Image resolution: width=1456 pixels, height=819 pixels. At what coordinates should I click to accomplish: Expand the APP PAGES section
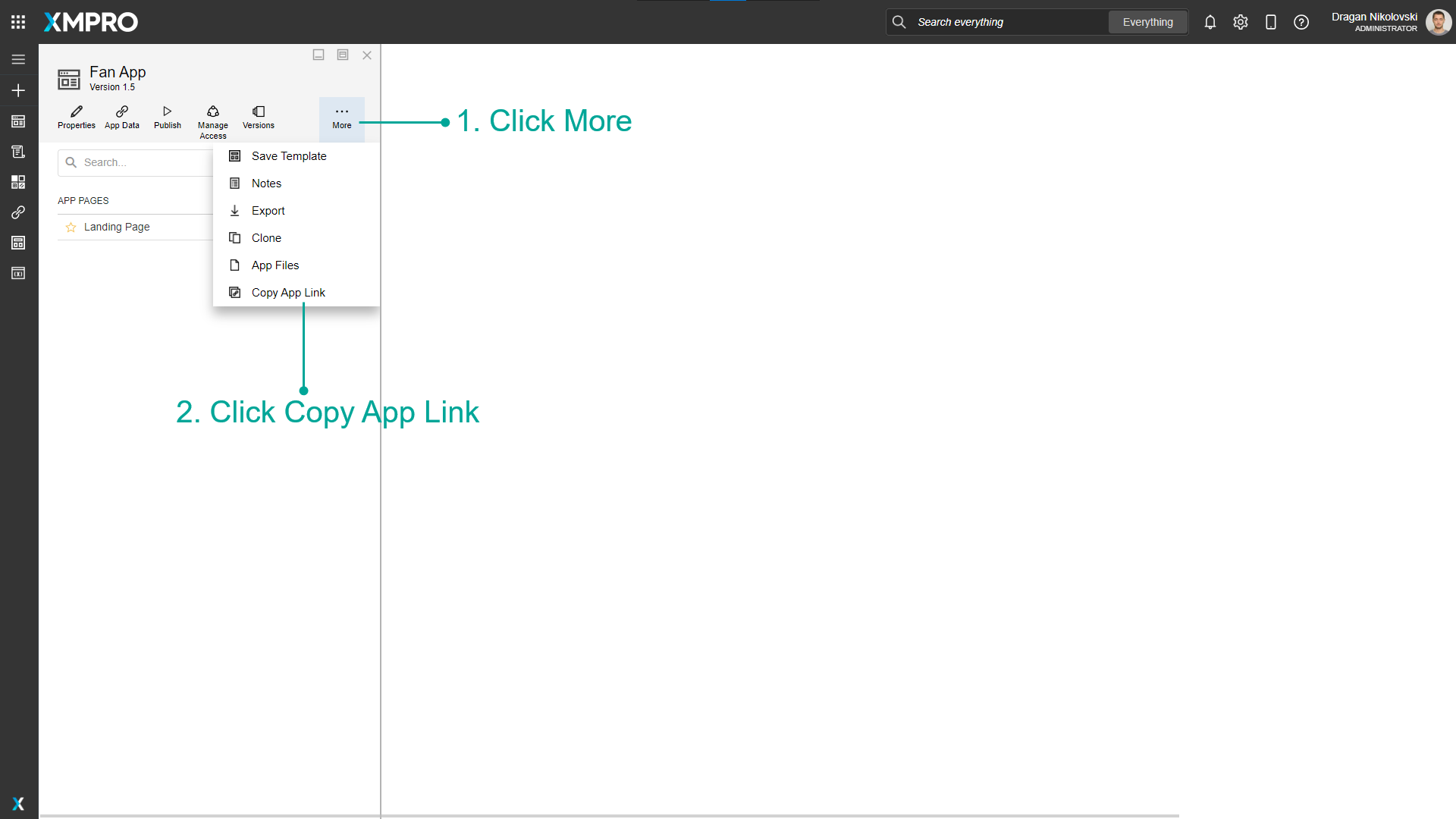click(x=83, y=200)
